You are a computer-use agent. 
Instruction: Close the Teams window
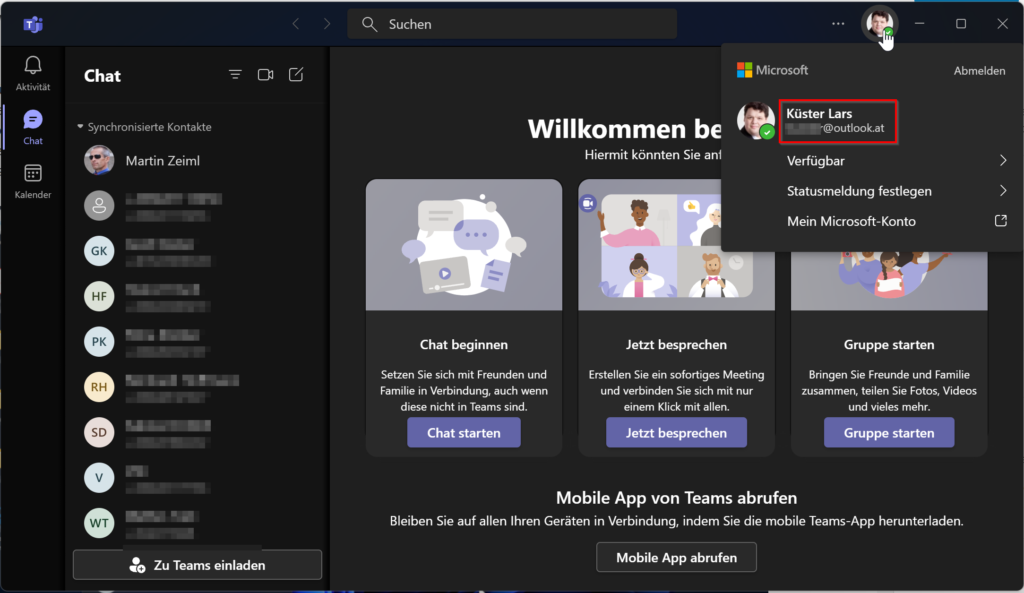click(x=1002, y=24)
